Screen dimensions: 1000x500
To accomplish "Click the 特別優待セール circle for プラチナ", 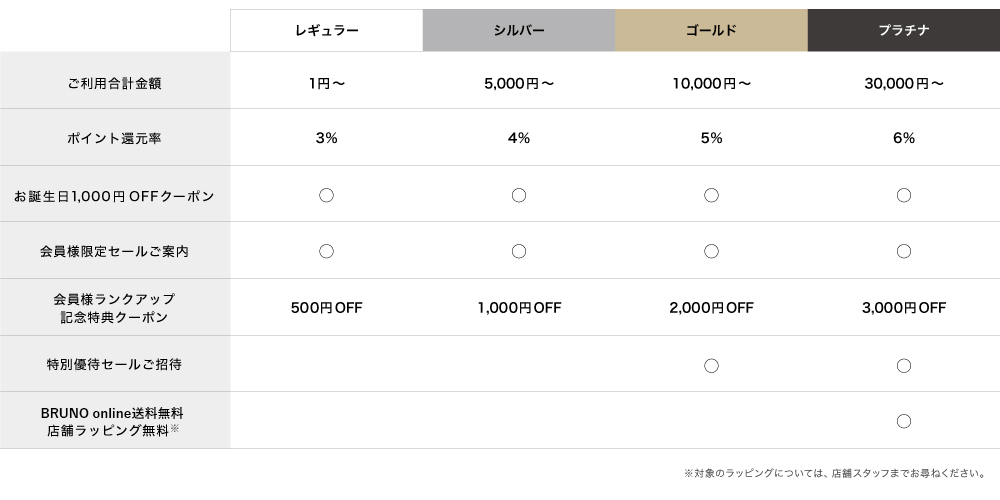I will [904, 365].
